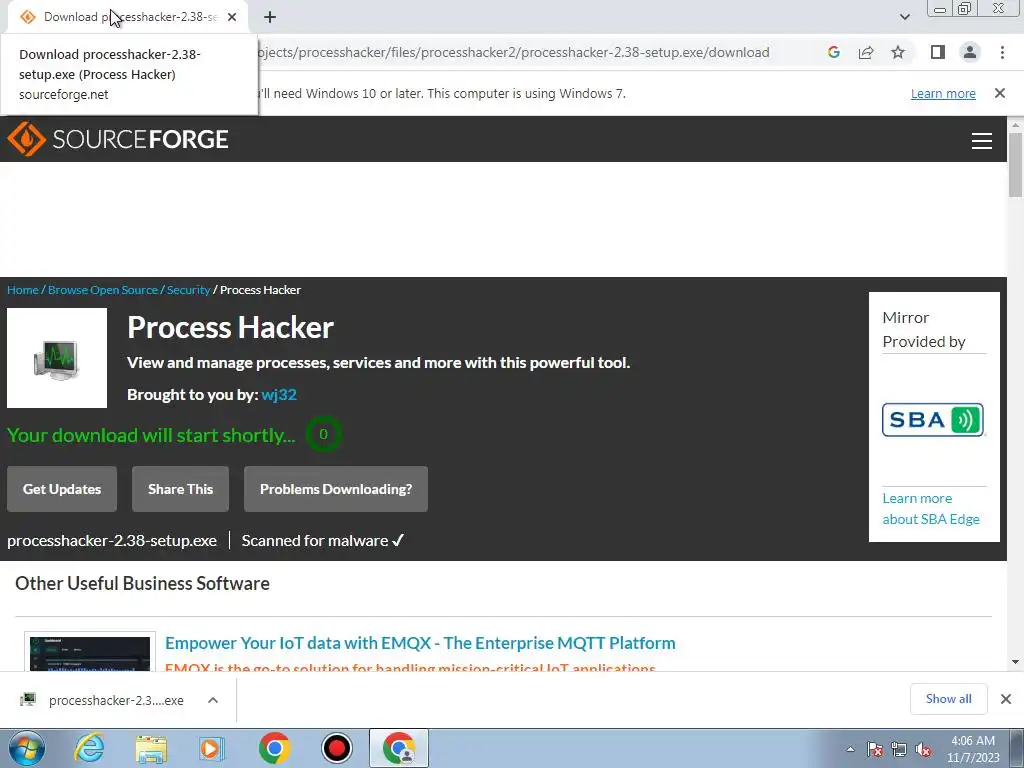Show hidden system tray icons

(850, 749)
